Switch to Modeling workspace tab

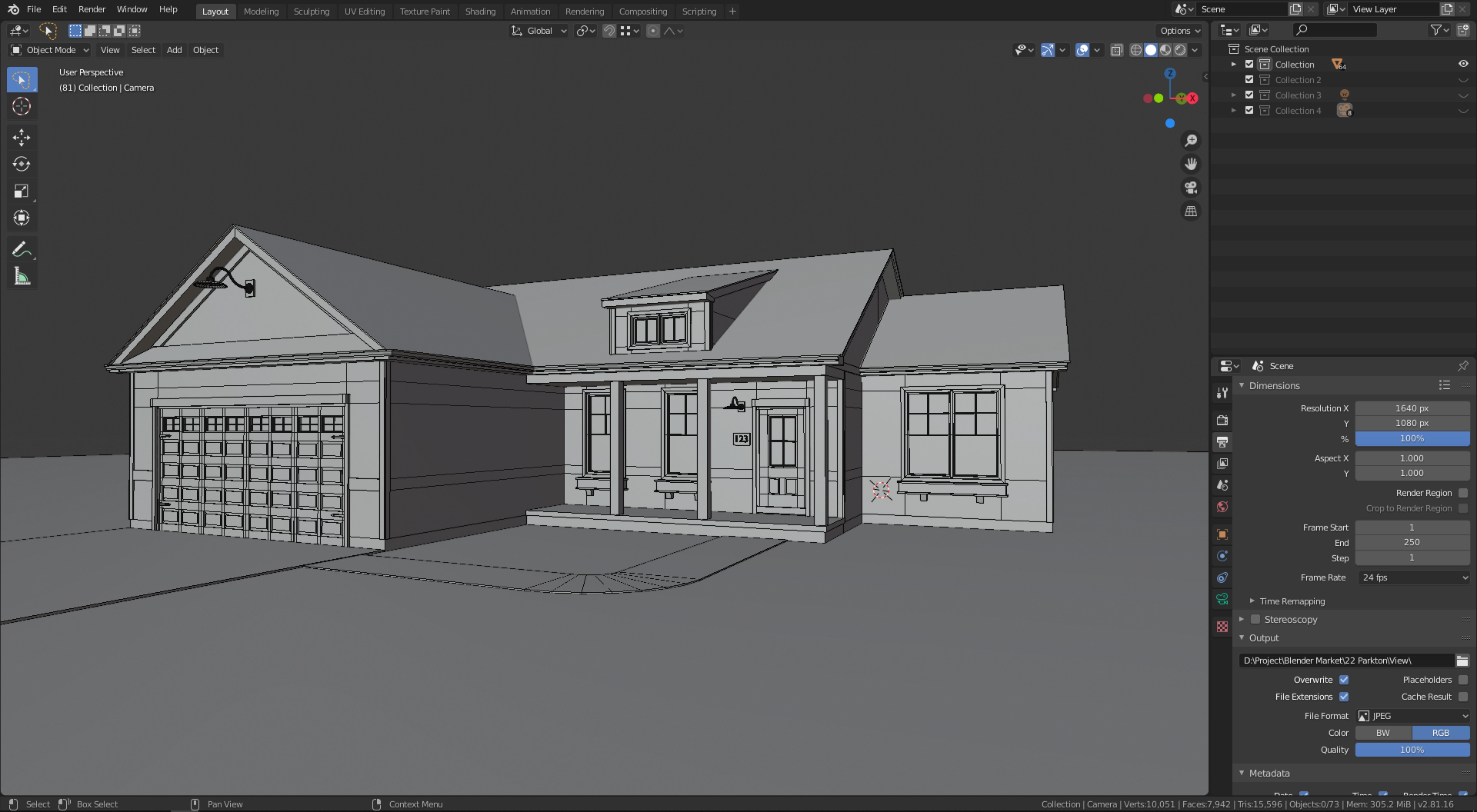click(x=261, y=11)
